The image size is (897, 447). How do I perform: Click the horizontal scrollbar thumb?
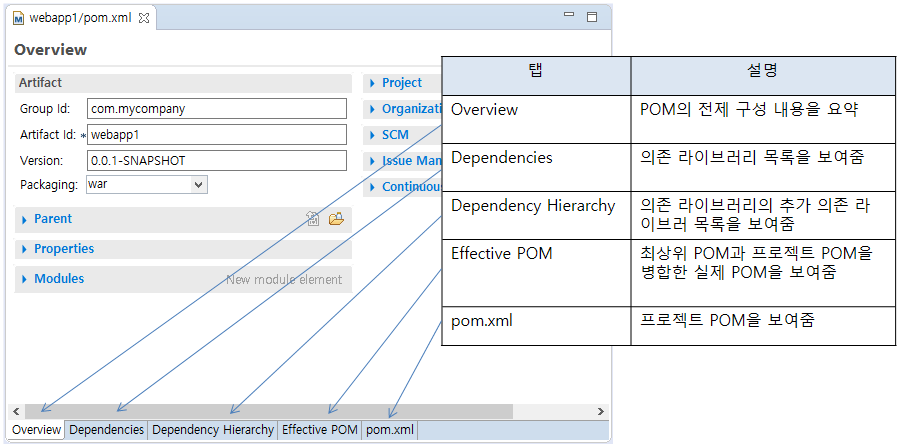pyautogui.click(x=269, y=412)
